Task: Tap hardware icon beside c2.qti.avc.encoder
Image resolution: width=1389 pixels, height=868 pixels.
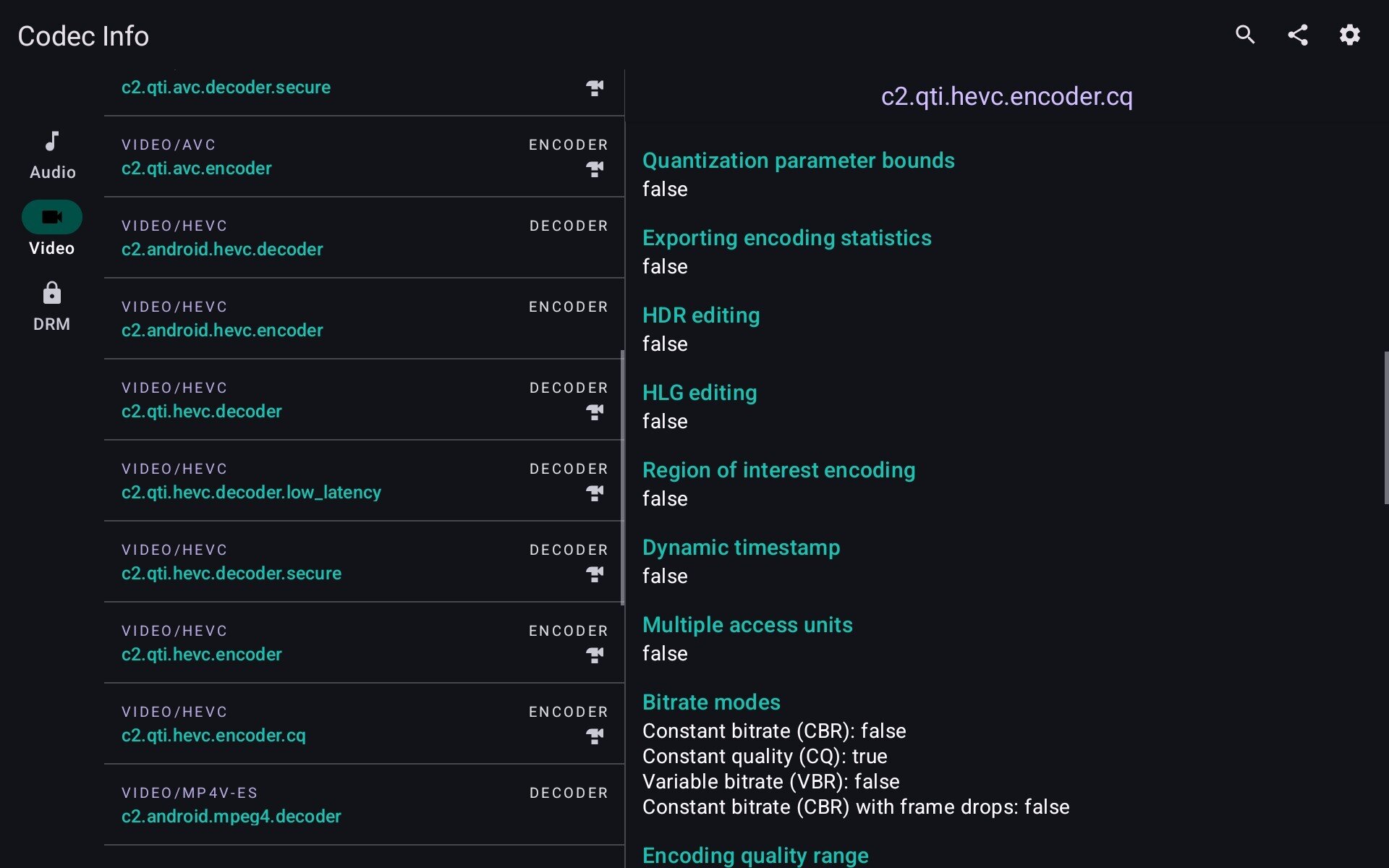Action: click(595, 169)
